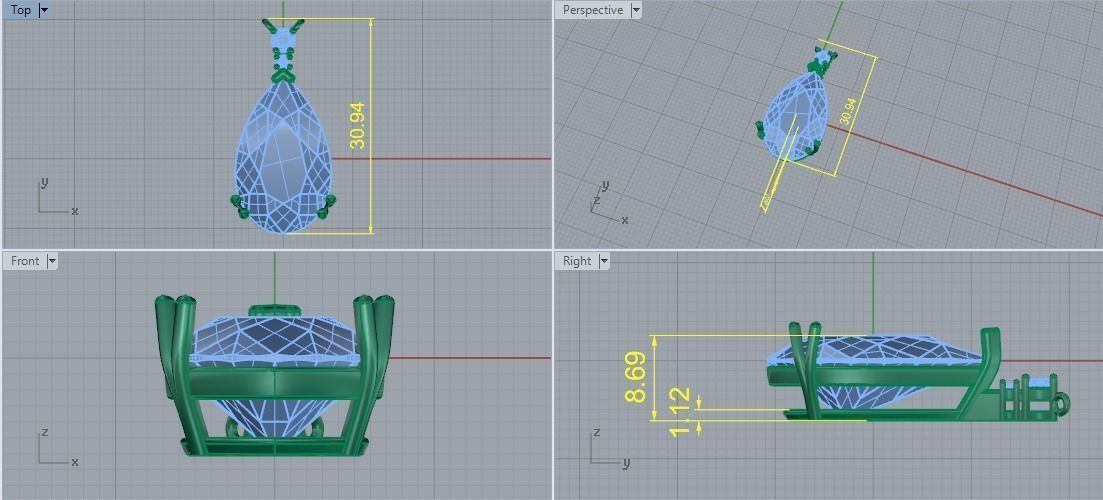The height and width of the screenshot is (500, 1103).
Task: Click the axis icon in Right viewport
Action: tap(609, 447)
